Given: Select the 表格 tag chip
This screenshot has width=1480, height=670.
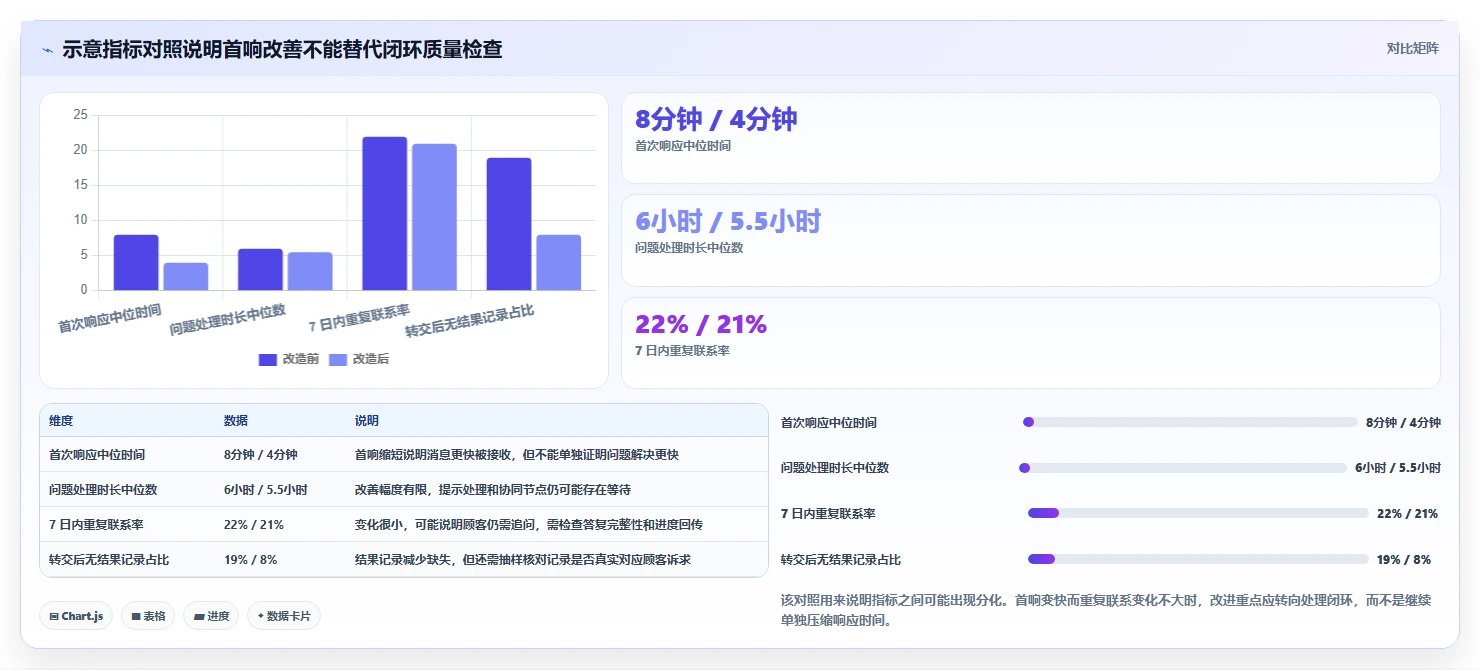Looking at the screenshot, I should [148, 616].
